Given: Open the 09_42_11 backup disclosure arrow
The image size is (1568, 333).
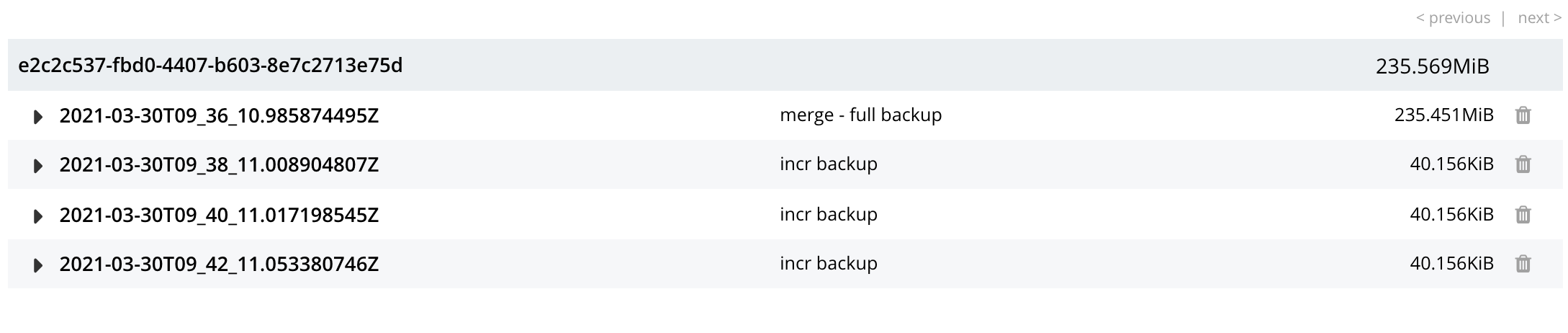Looking at the screenshot, I should (x=38, y=266).
